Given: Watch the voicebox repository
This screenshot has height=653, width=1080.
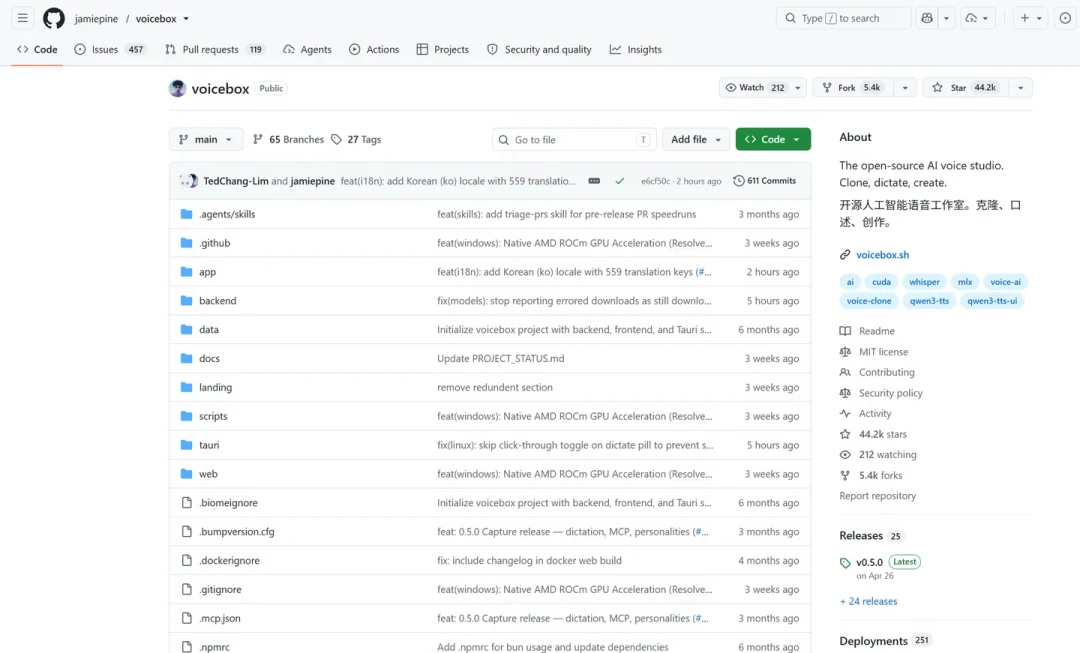Looking at the screenshot, I should [x=754, y=87].
